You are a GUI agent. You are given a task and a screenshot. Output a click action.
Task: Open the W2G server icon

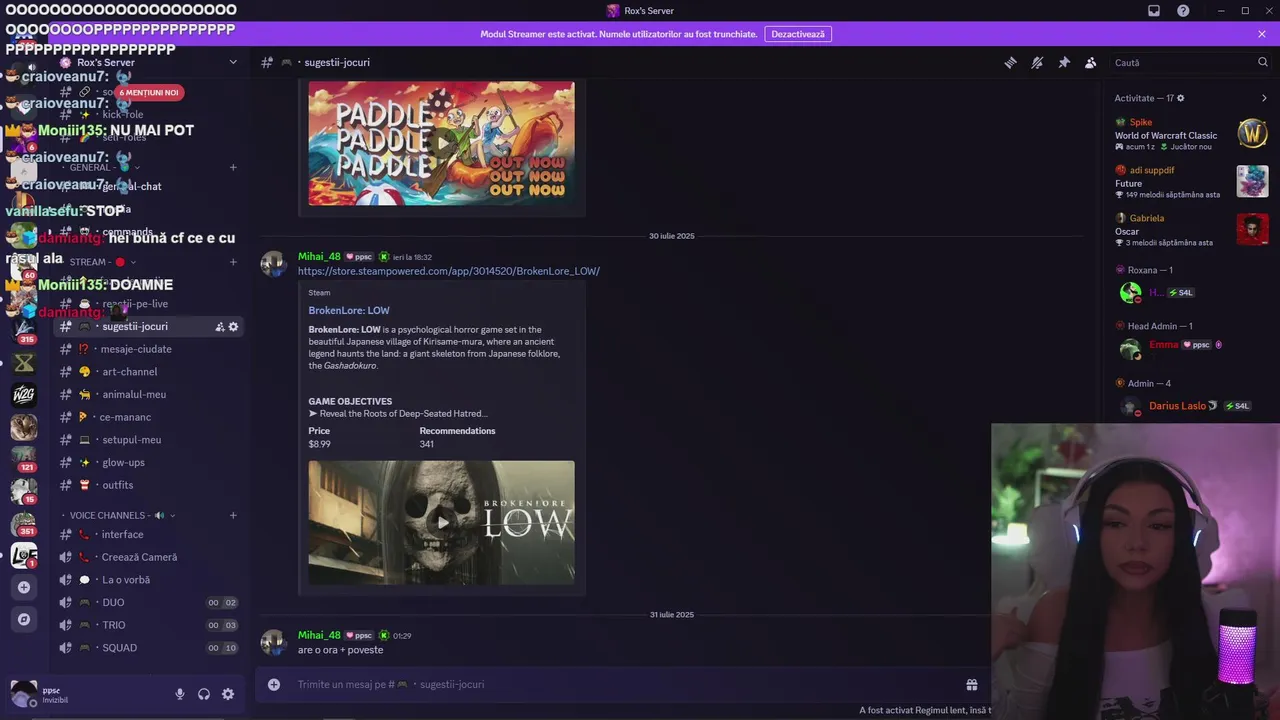click(24, 395)
